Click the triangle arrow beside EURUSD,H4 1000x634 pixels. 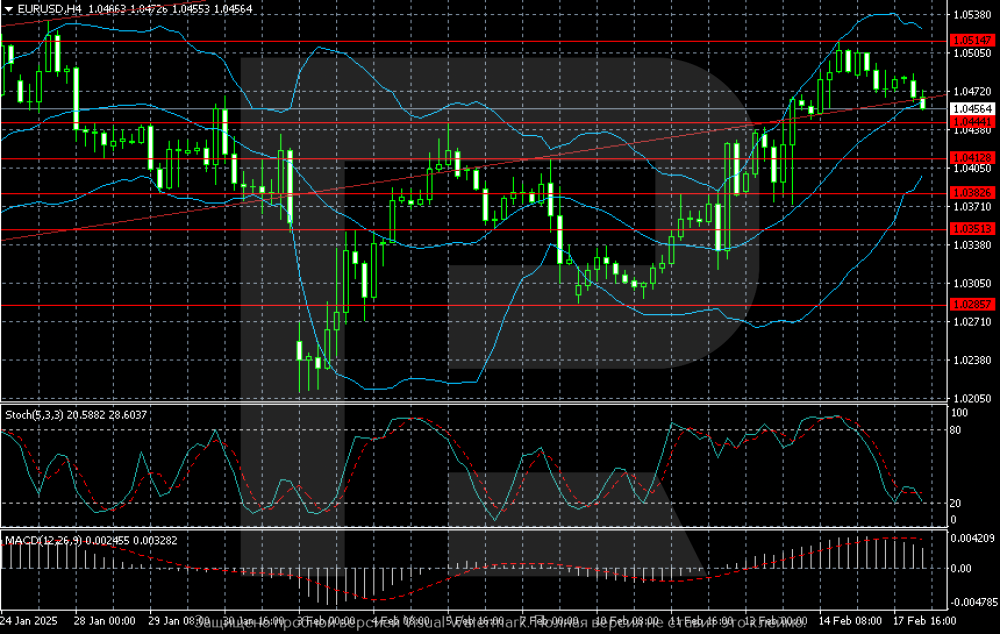[x=8, y=9]
